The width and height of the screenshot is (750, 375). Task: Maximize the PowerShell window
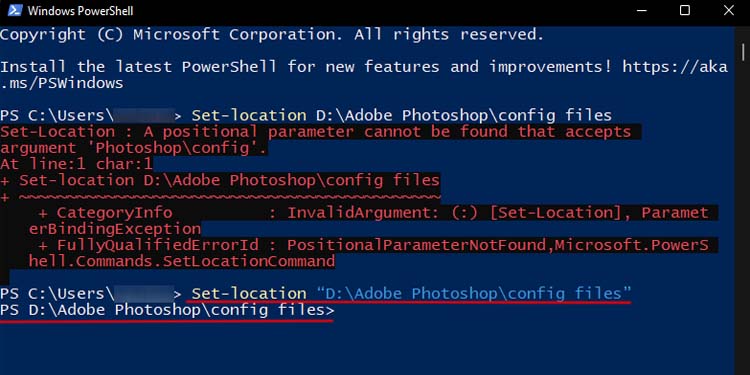(x=685, y=10)
